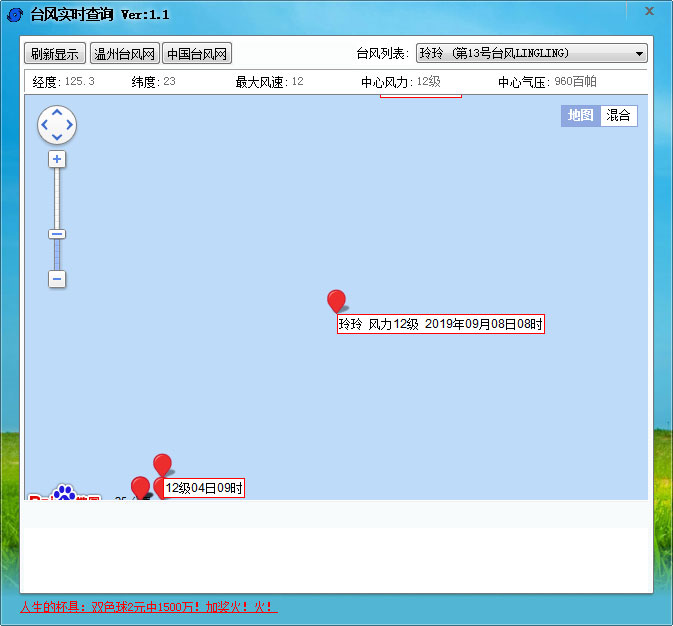The height and width of the screenshot is (626, 673).
Task: Open 温州台风网 website button
Action: point(124,53)
